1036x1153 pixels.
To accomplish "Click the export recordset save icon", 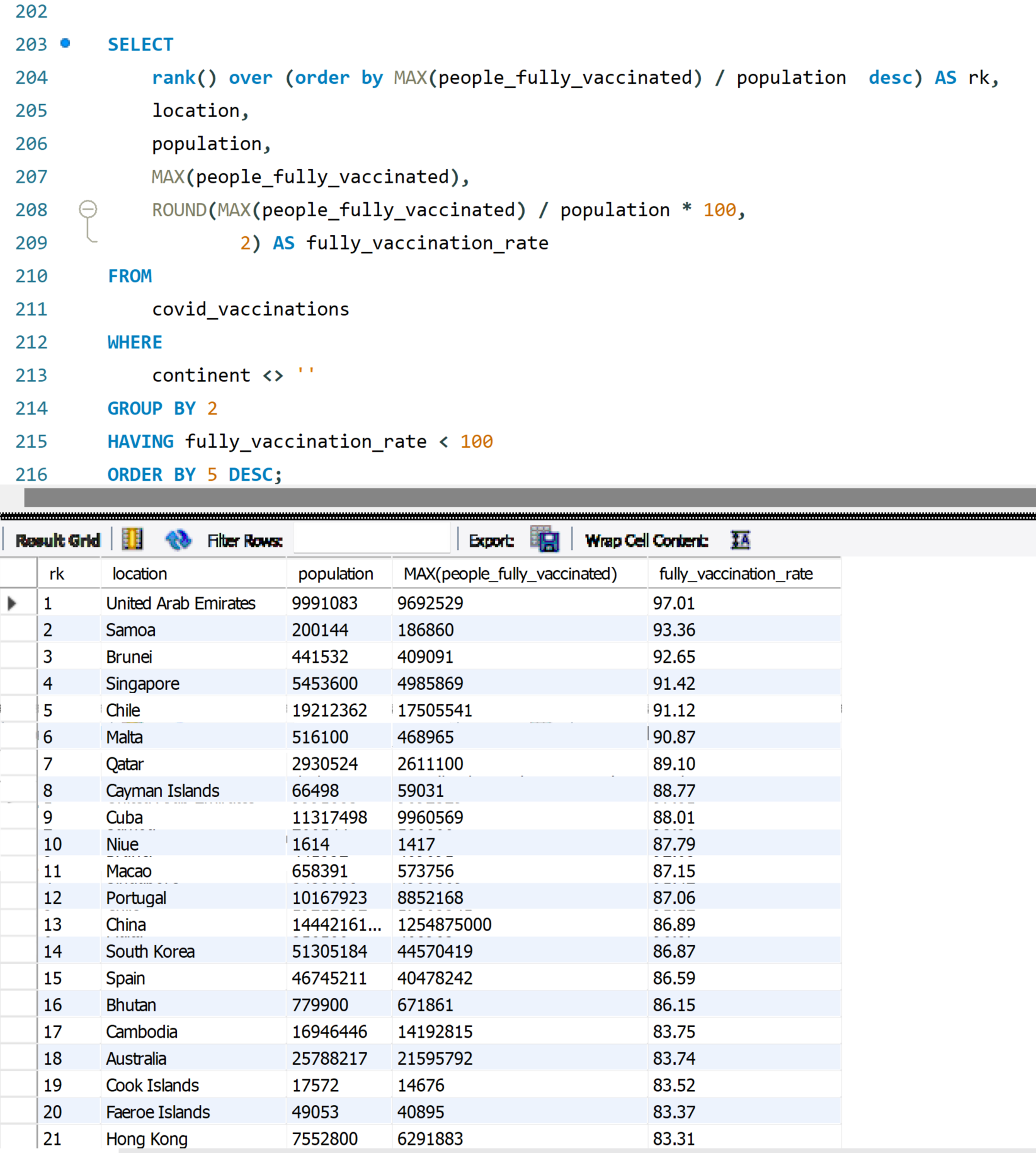I will pos(545,540).
